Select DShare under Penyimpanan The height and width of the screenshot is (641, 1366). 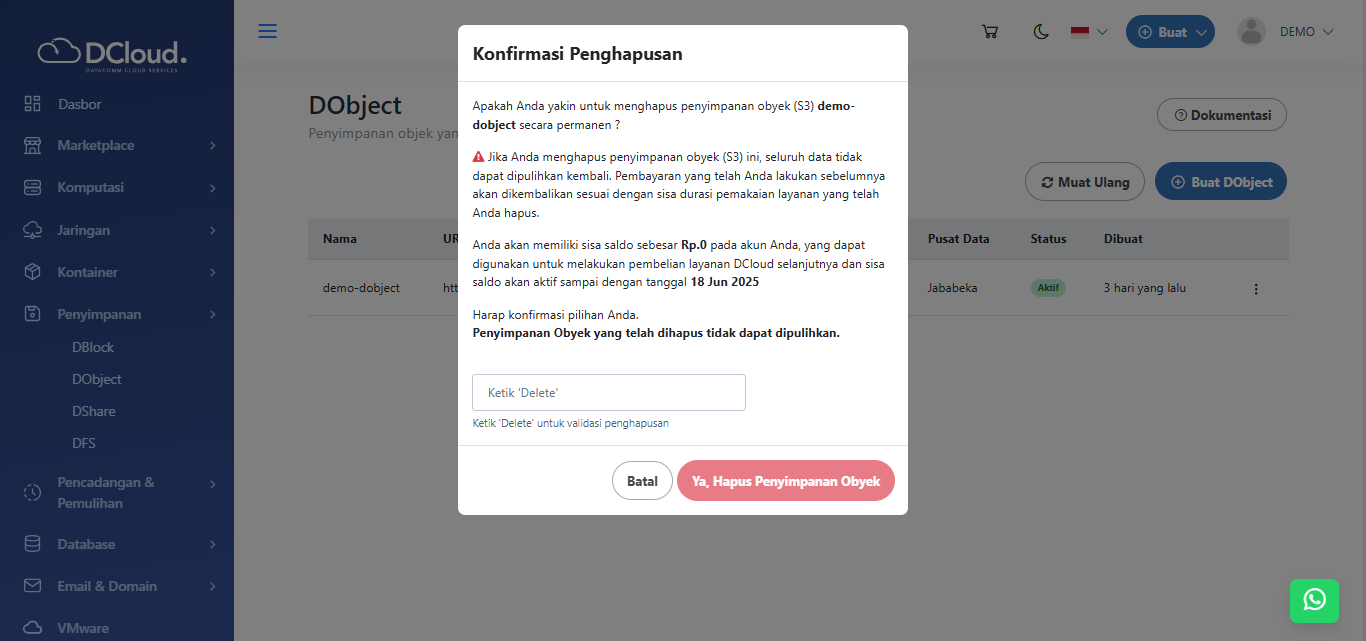pyautogui.click(x=94, y=411)
